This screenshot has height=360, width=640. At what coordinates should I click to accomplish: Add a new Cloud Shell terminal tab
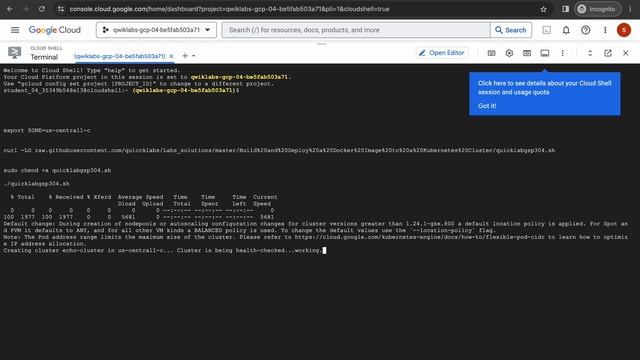point(185,56)
